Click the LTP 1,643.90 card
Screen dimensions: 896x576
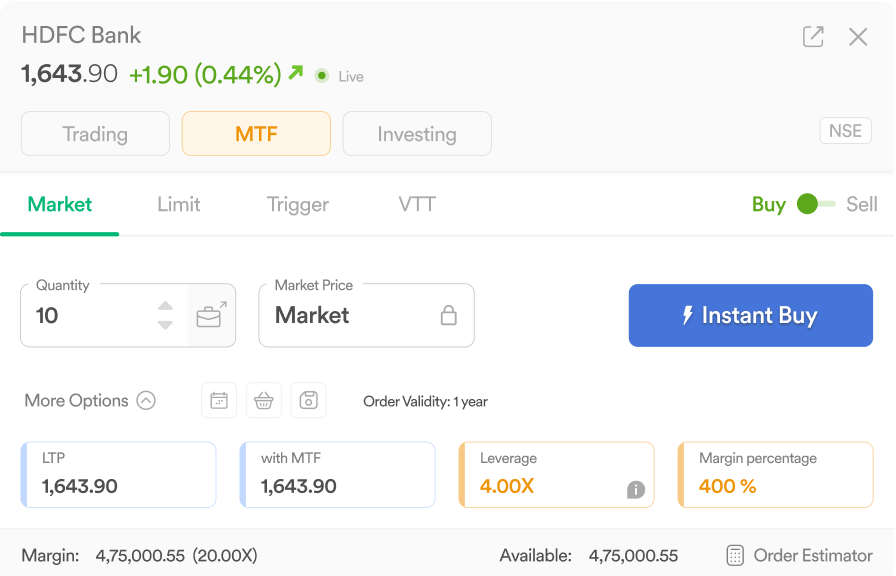[x=119, y=475]
